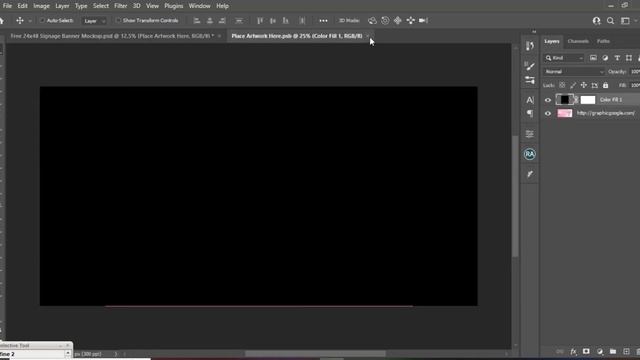Image resolution: width=640 pixels, height=360 pixels.
Task: Toggle type layers filter icon
Action: 617,58
